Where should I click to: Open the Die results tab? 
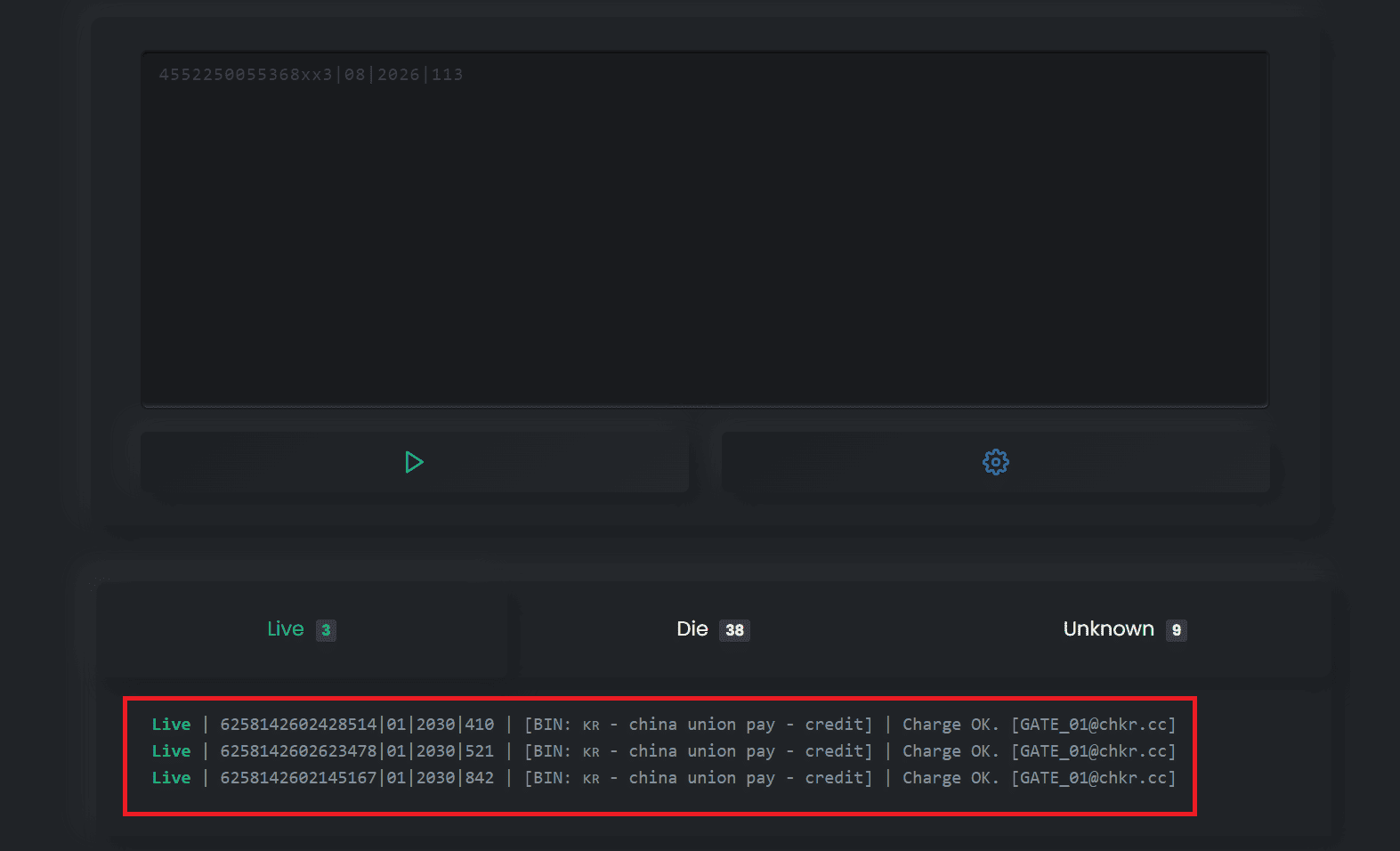click(x=692, y=629)
